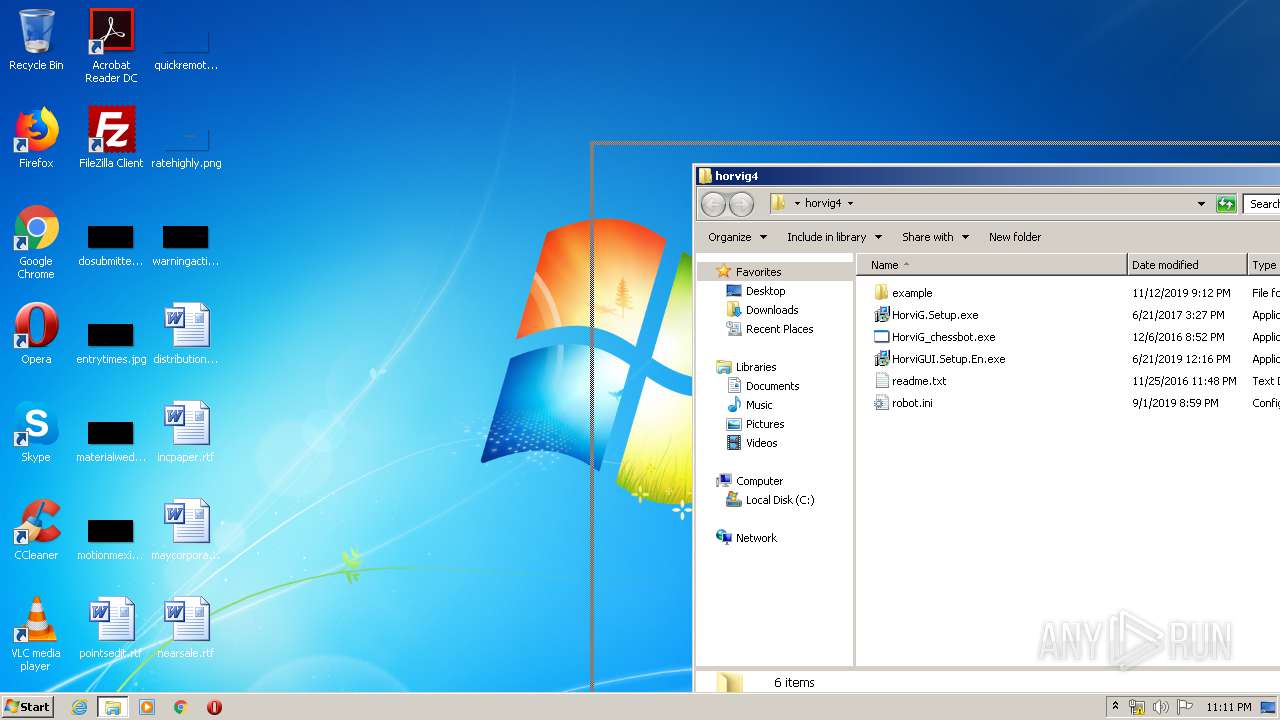Screen dimensions: 1280x720
Task: Select the maycorpora Word document on desktop
Action: pyautogui.click(x=186, y=530)
